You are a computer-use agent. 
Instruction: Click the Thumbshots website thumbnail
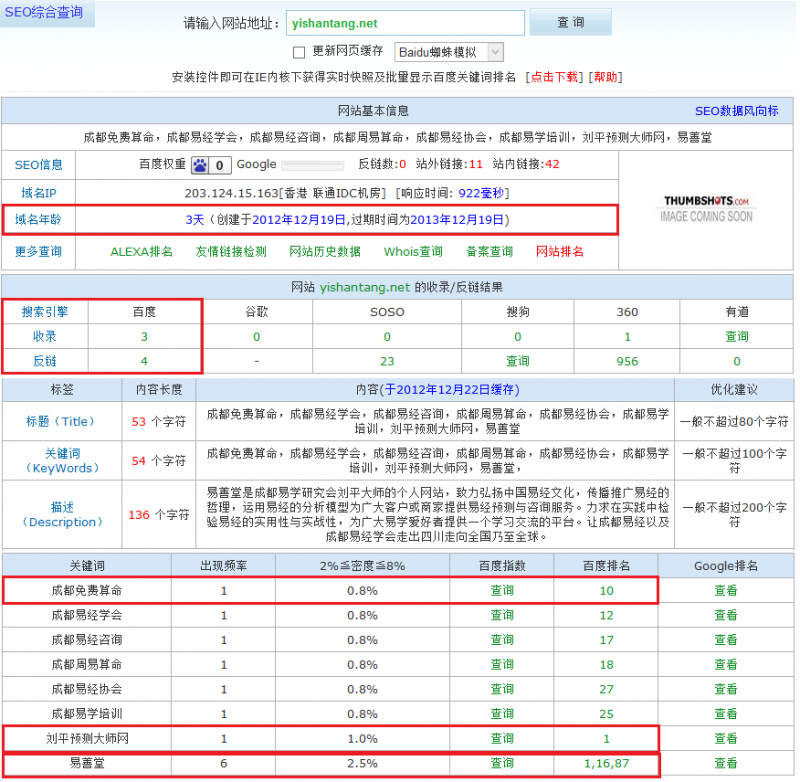point(706,209)
